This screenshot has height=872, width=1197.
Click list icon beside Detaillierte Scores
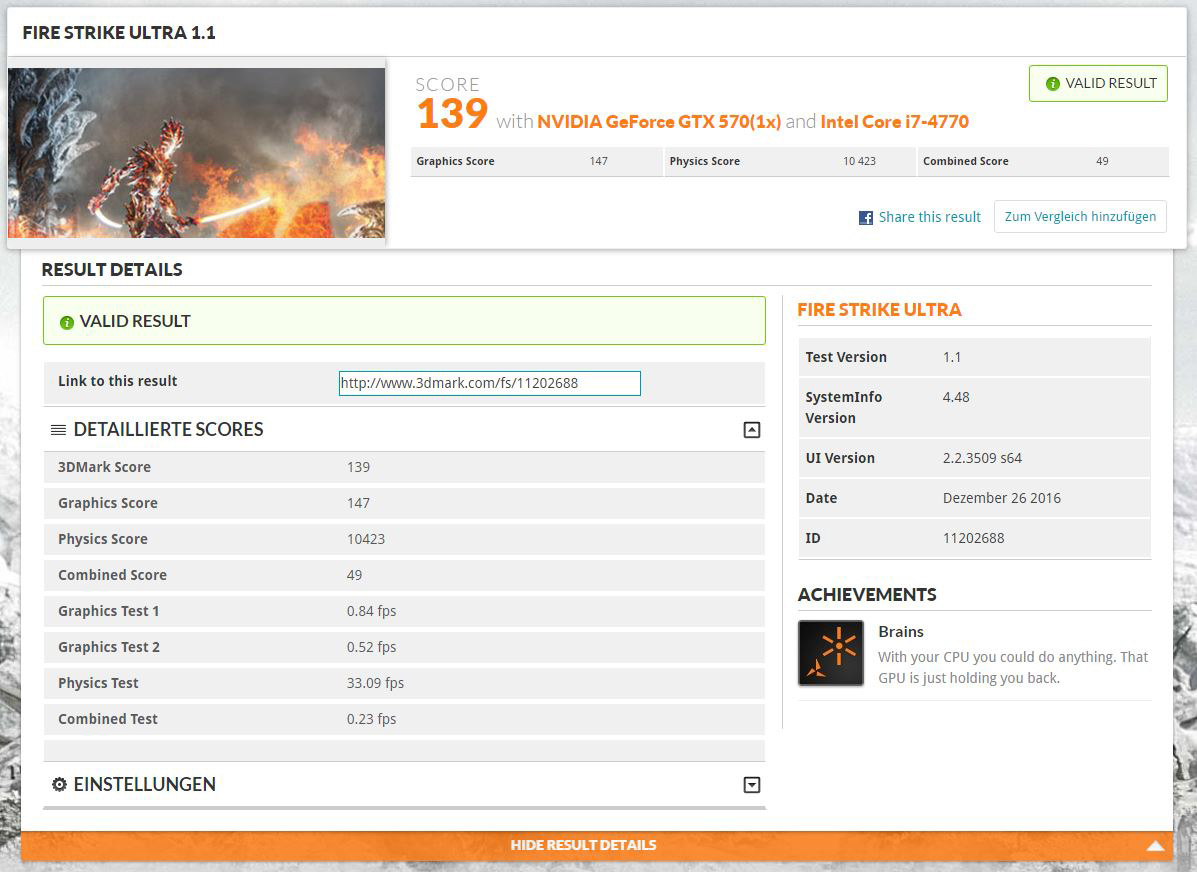58,430
